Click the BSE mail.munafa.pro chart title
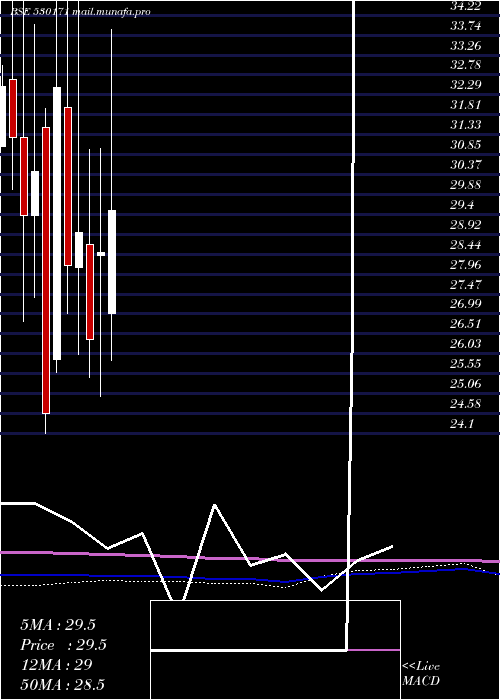 point(80,12)
